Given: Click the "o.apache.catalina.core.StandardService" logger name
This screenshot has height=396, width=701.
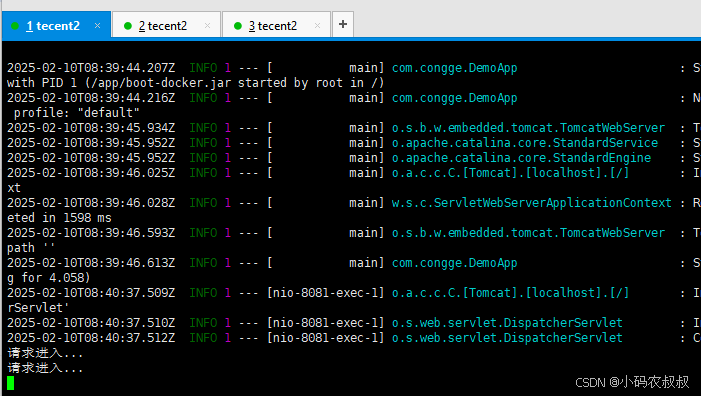Looking at the screenshot, I should [525, 143].
